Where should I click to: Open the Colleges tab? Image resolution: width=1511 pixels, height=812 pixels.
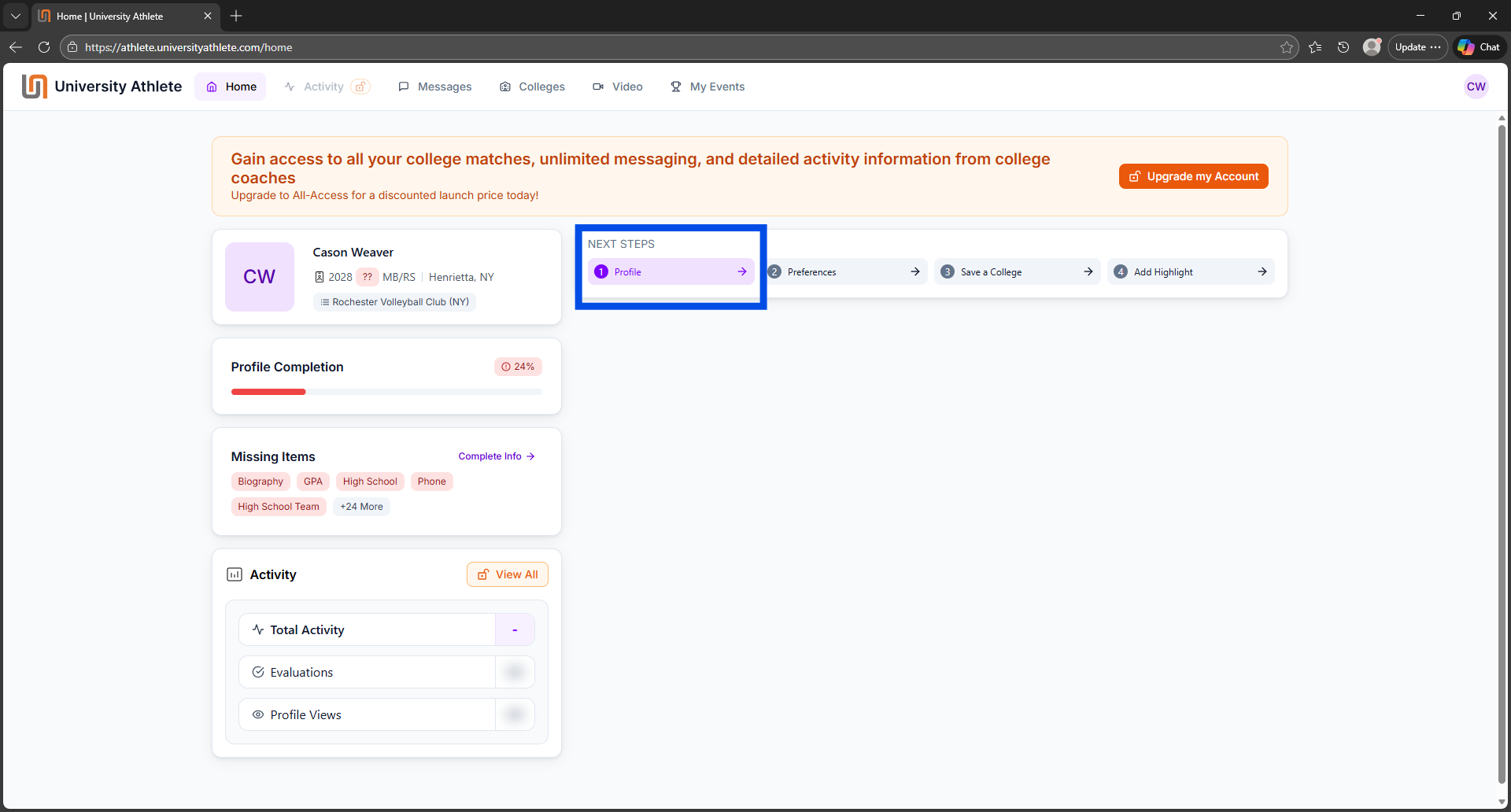533,87
